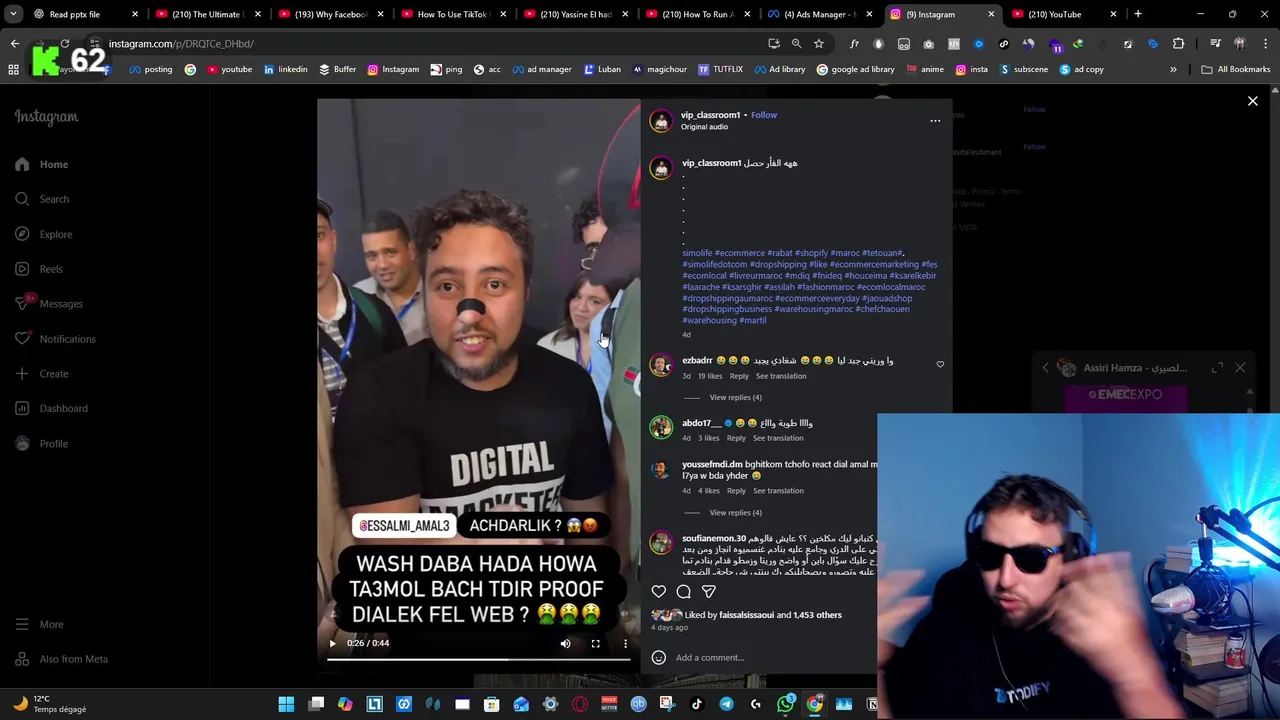Open Dashboard from the sidebar
Viewport: 1280px width, 720px height.
pyautogui.click(x=51, y=408)
